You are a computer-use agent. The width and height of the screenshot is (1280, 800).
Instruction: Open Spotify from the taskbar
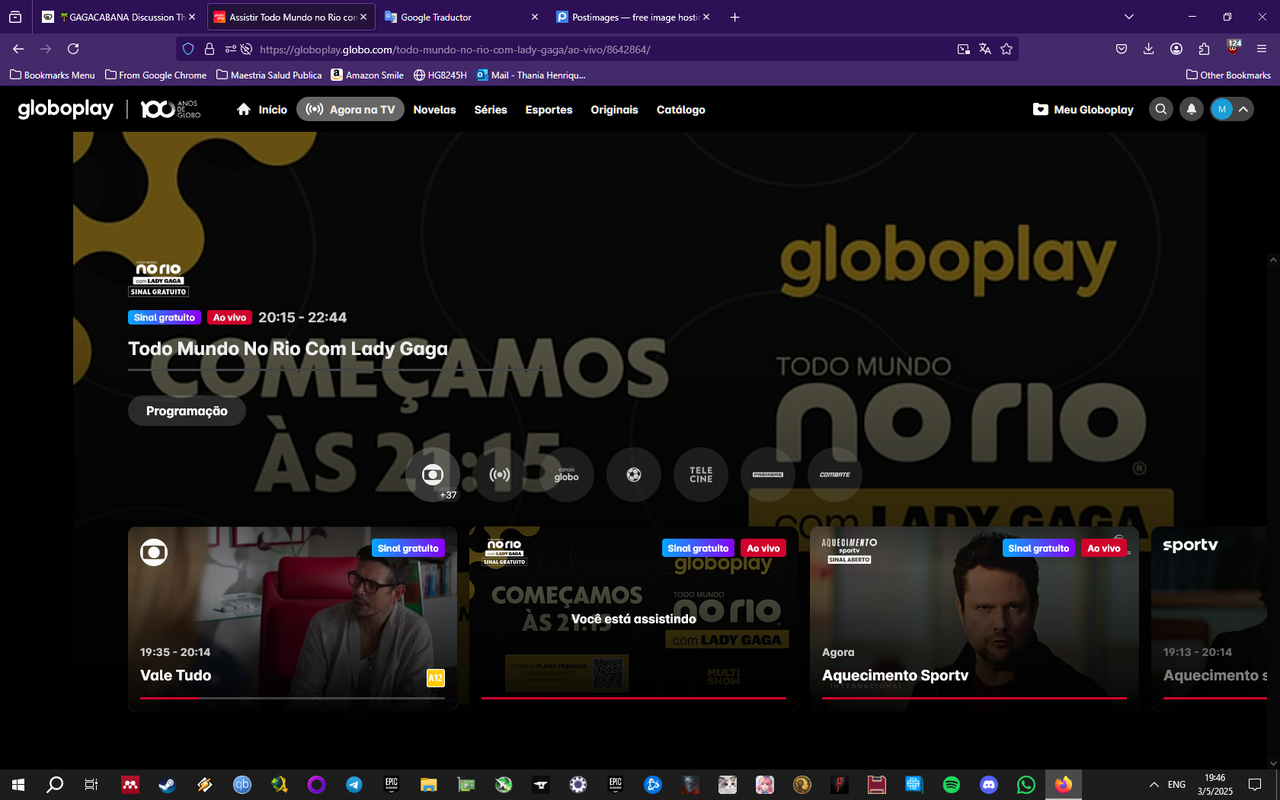[951, 785]
